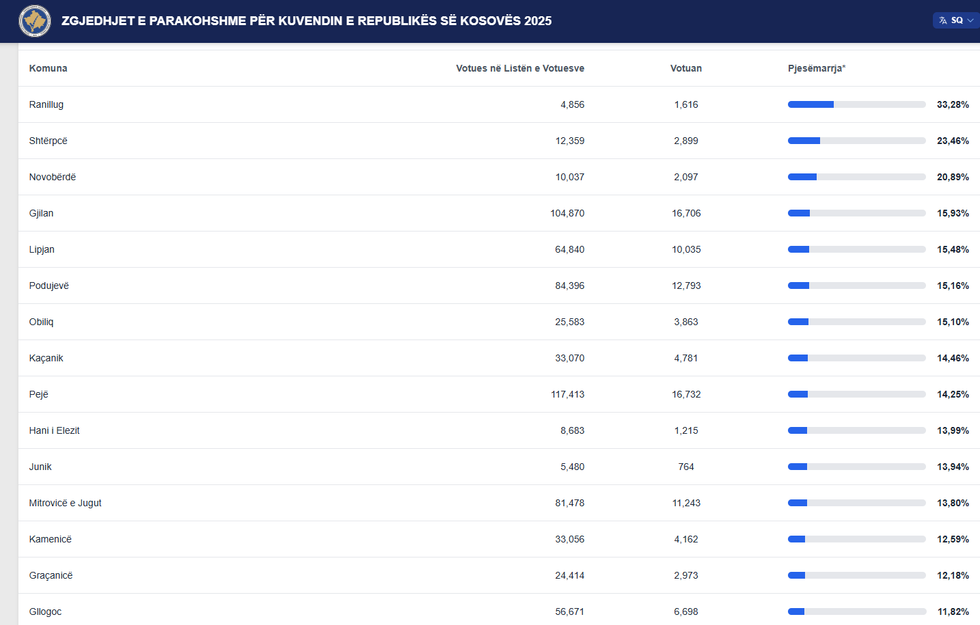Open the Novobërdë municipality entry
Image resolution: width=980 pixels, height=625 pixels.
(52, 177)
